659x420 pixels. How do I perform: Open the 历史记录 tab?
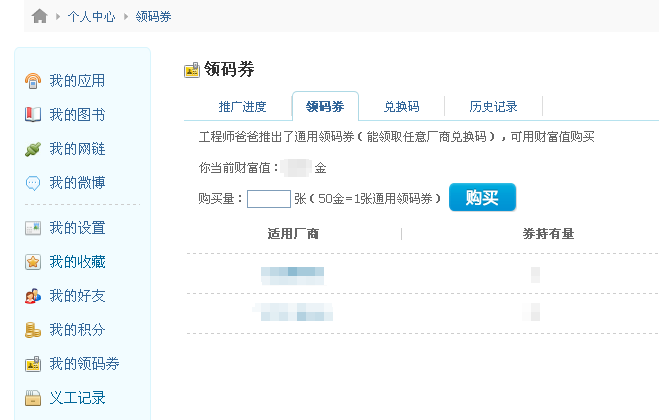[x=493, y=107]
